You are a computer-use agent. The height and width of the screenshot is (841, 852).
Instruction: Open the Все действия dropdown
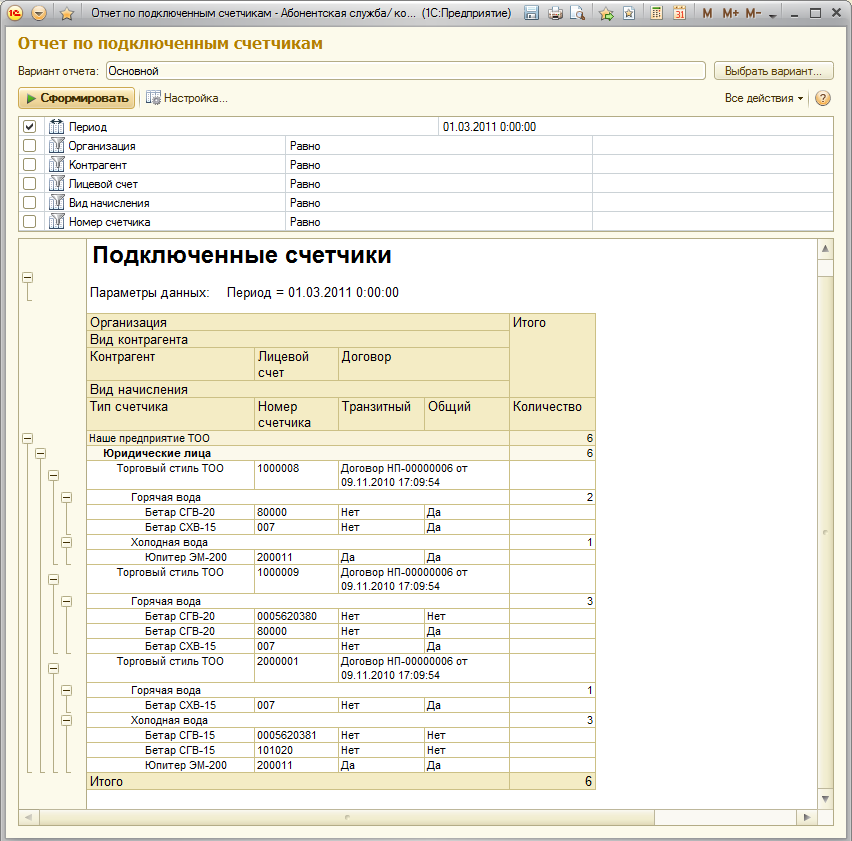coord(764,98)
